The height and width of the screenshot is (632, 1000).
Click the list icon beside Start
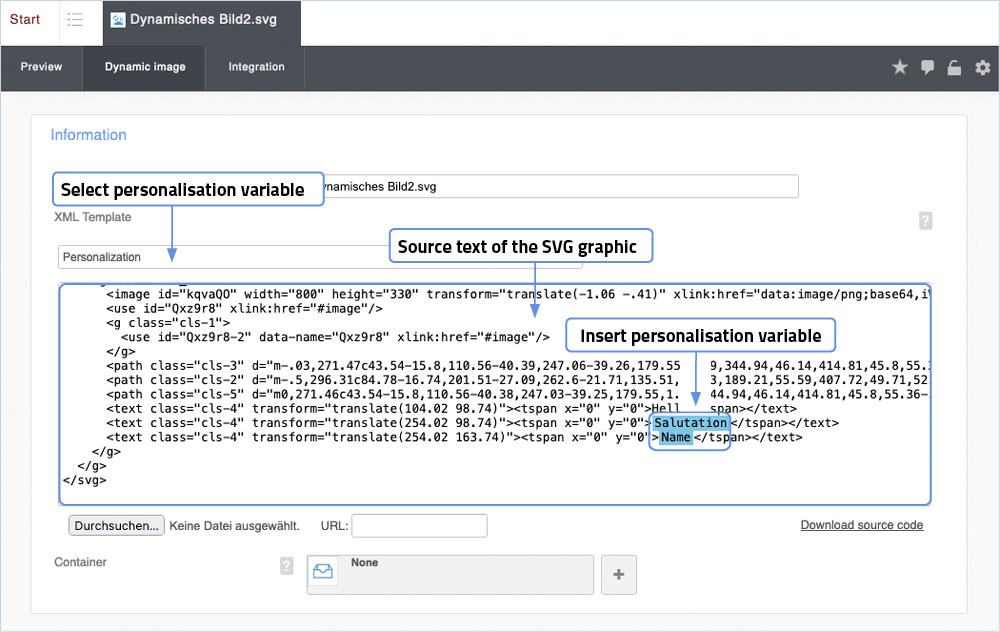pos(75,20)
